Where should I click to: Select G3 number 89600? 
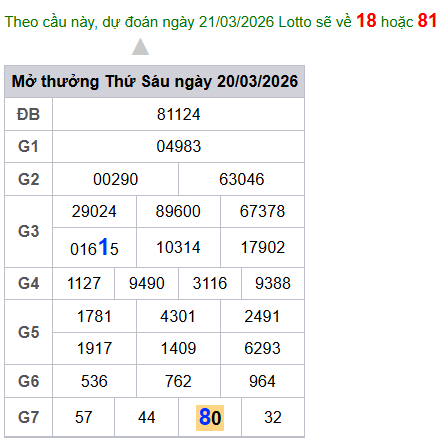(x=178, y=211)
